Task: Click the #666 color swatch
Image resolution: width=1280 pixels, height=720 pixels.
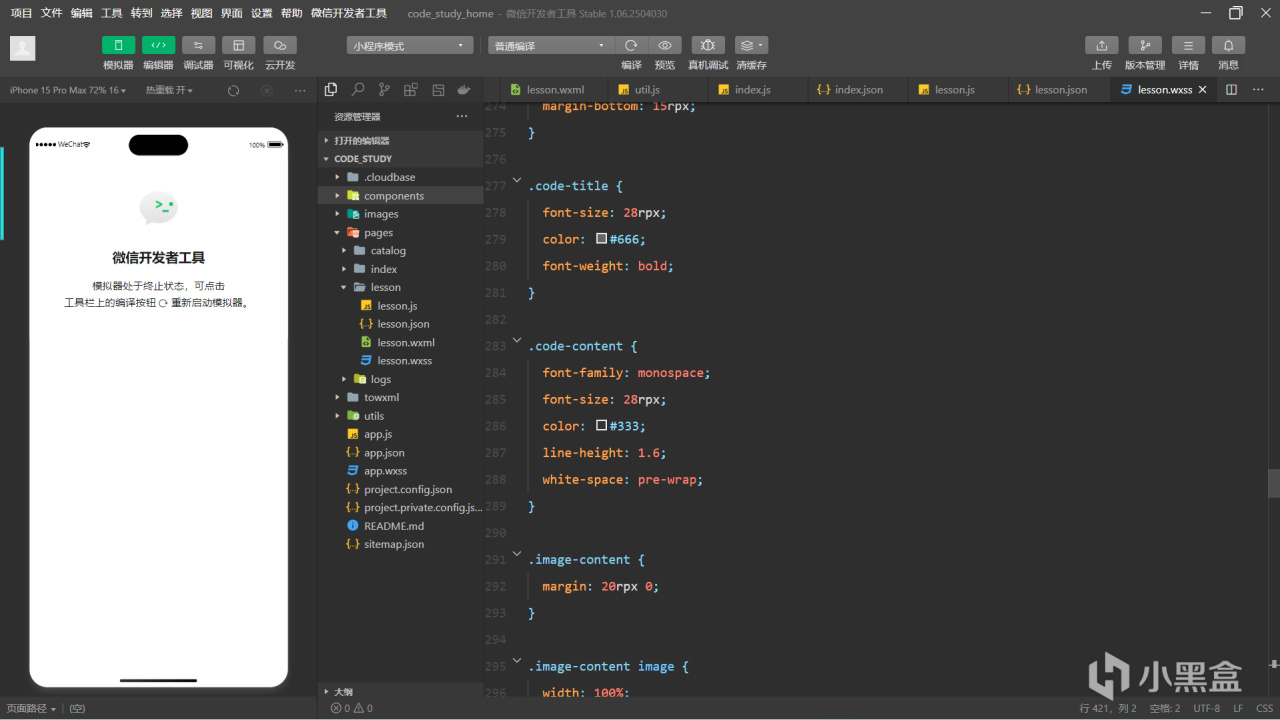Action: [x=601, y=239]
